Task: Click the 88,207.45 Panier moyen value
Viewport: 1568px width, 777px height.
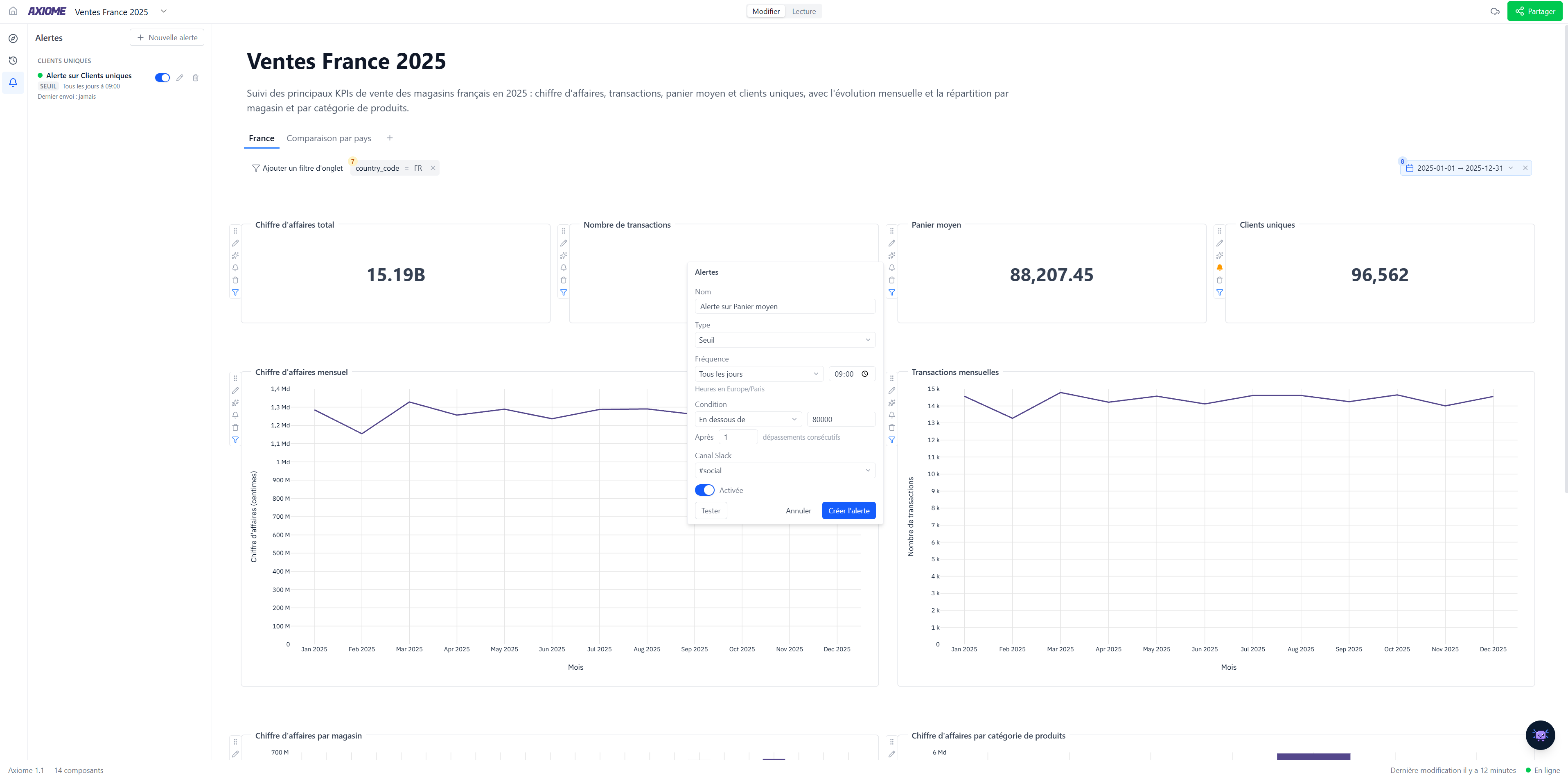Action: point(1051,275)
